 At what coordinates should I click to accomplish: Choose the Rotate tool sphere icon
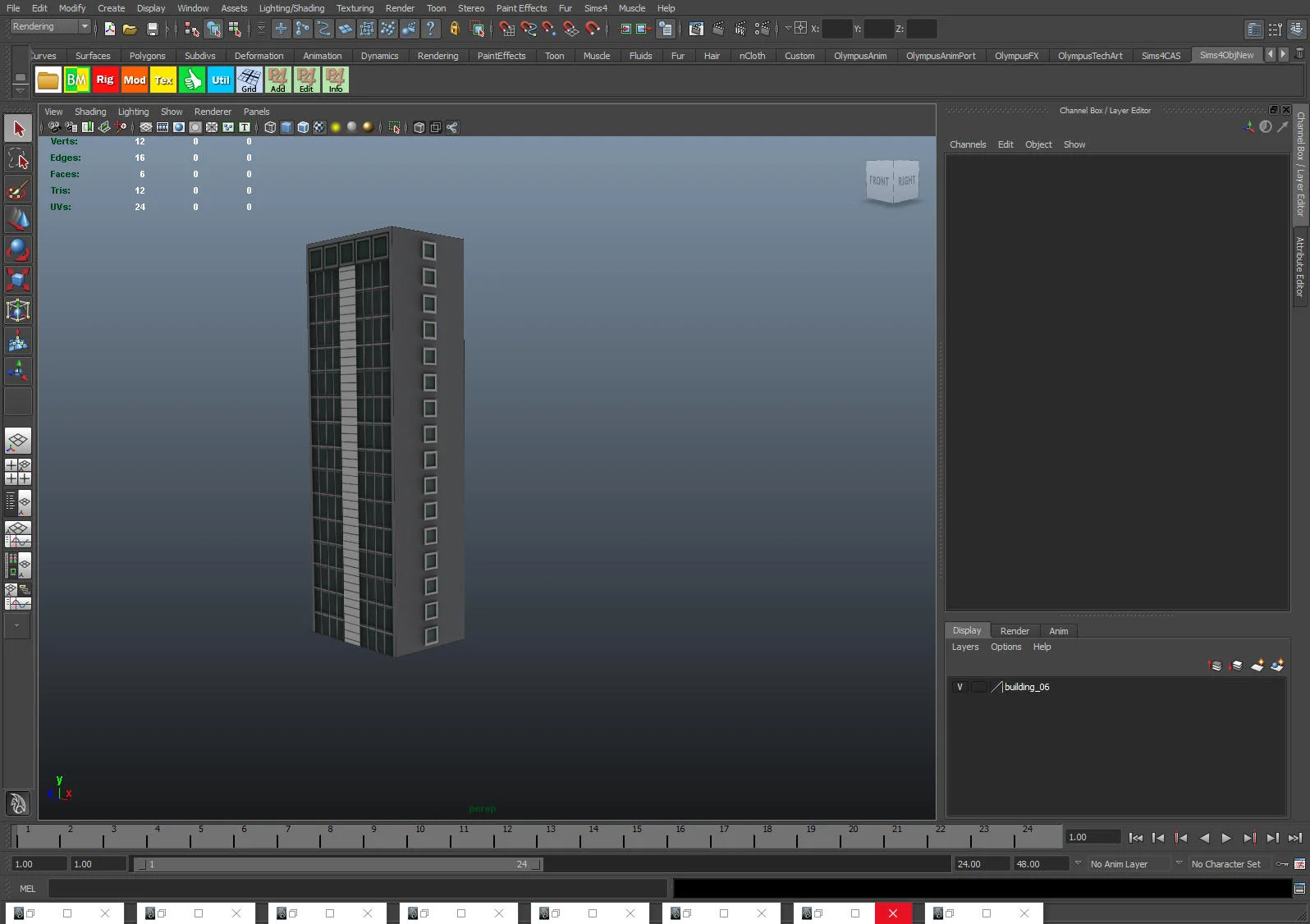18,249
